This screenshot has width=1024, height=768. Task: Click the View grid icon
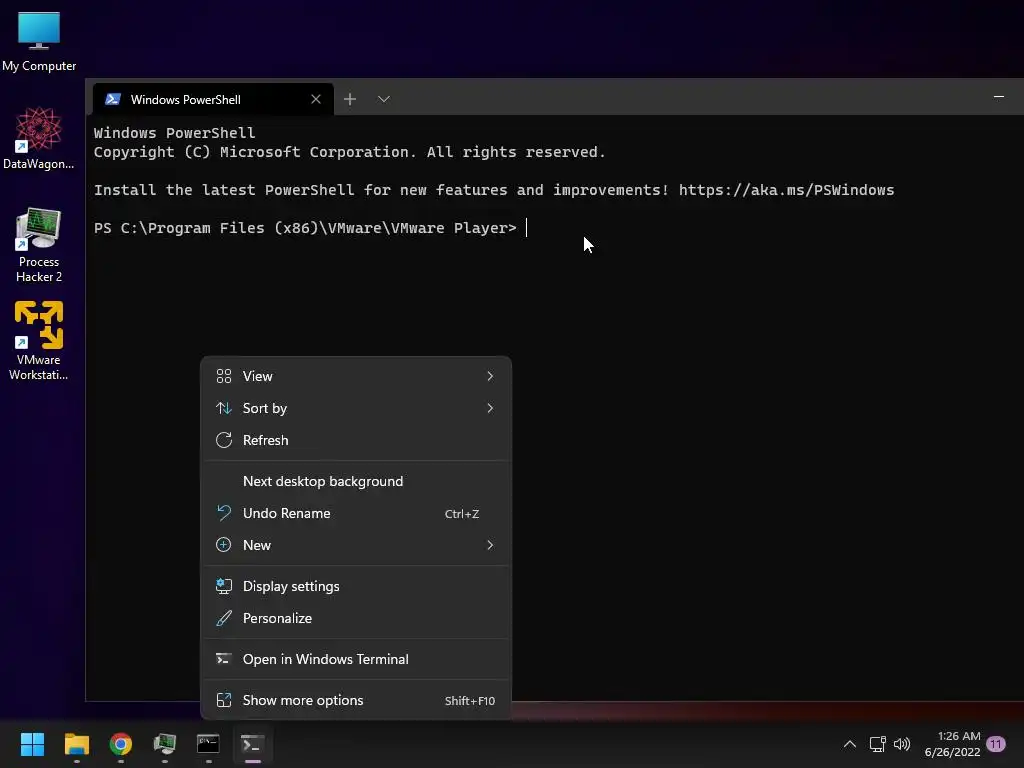[224, 376]
